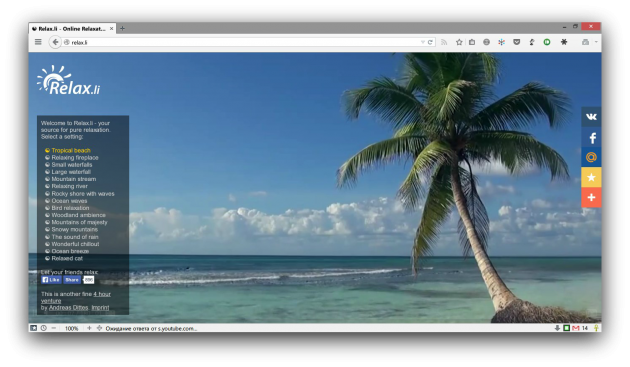This screenshot has height=367, width=630.
Task: Select the Tropical beach setting
Action: click(71, 150)
